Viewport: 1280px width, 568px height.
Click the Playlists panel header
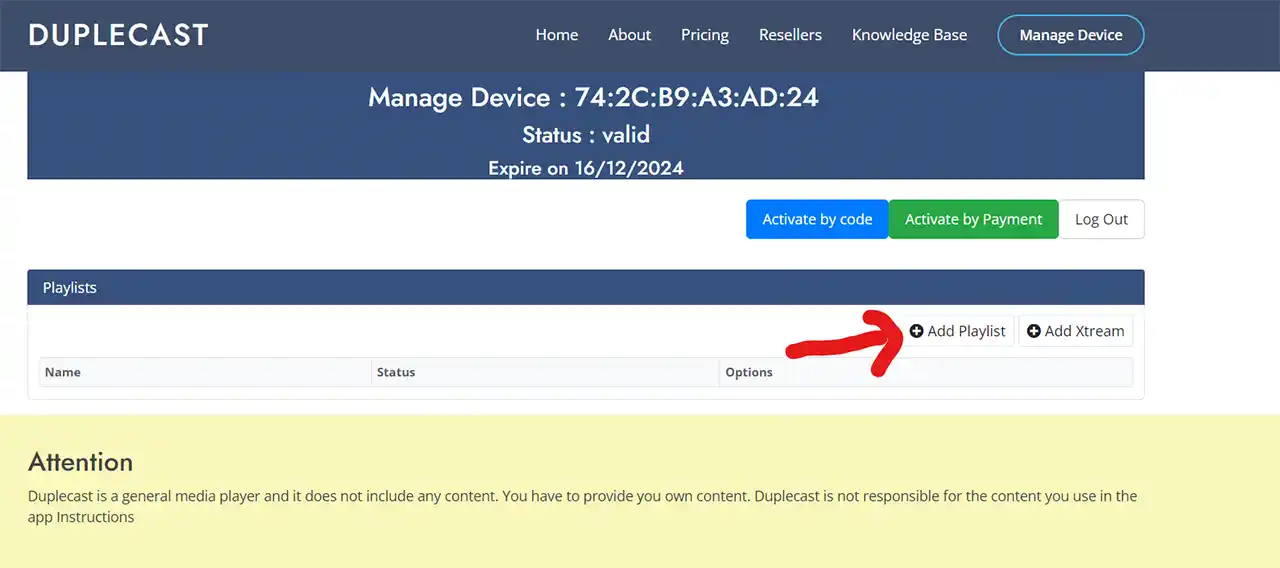[586, 287]
